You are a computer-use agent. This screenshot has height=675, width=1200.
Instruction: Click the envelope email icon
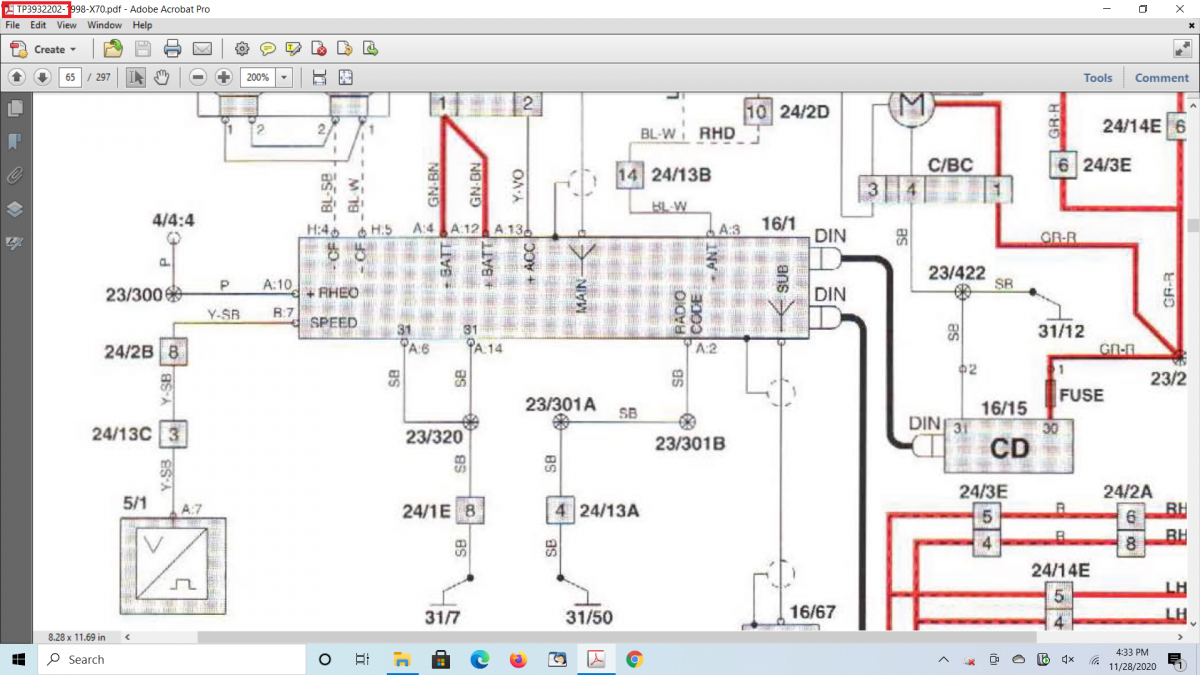click(x=202, y=49)
